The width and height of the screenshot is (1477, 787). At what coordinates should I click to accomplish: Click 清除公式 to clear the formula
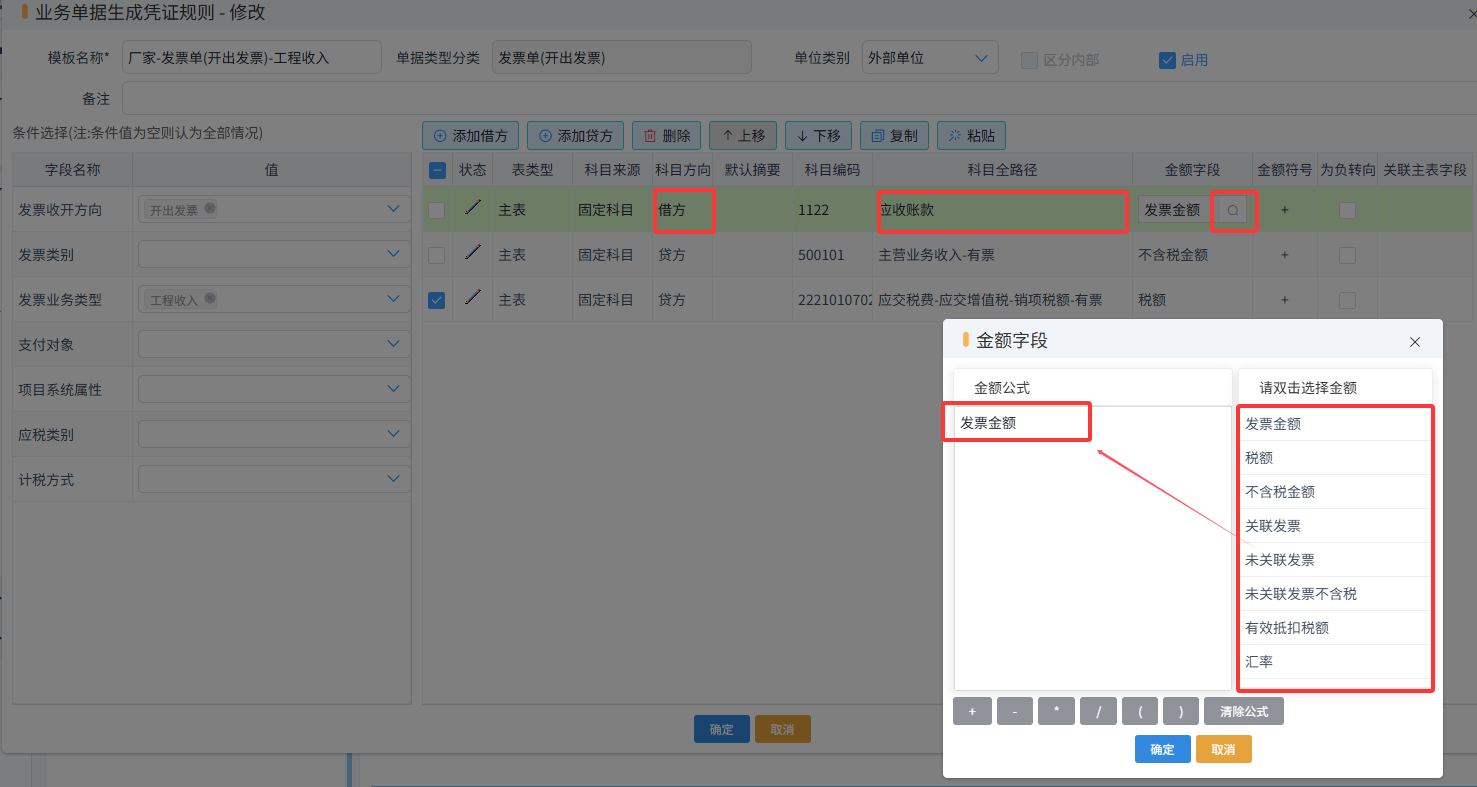1244,711
